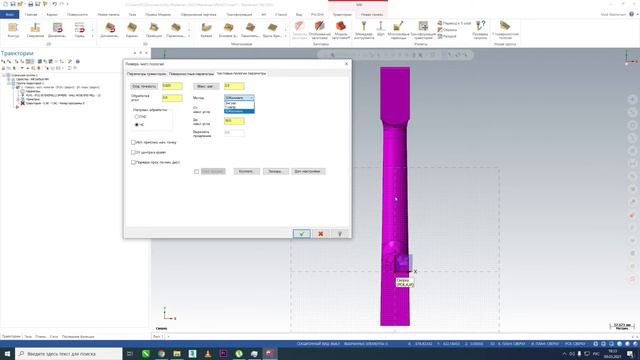Click the convert to 5-axis command
Image resolution: width=640 pixels, height=360 pixels.
point(454,23)
